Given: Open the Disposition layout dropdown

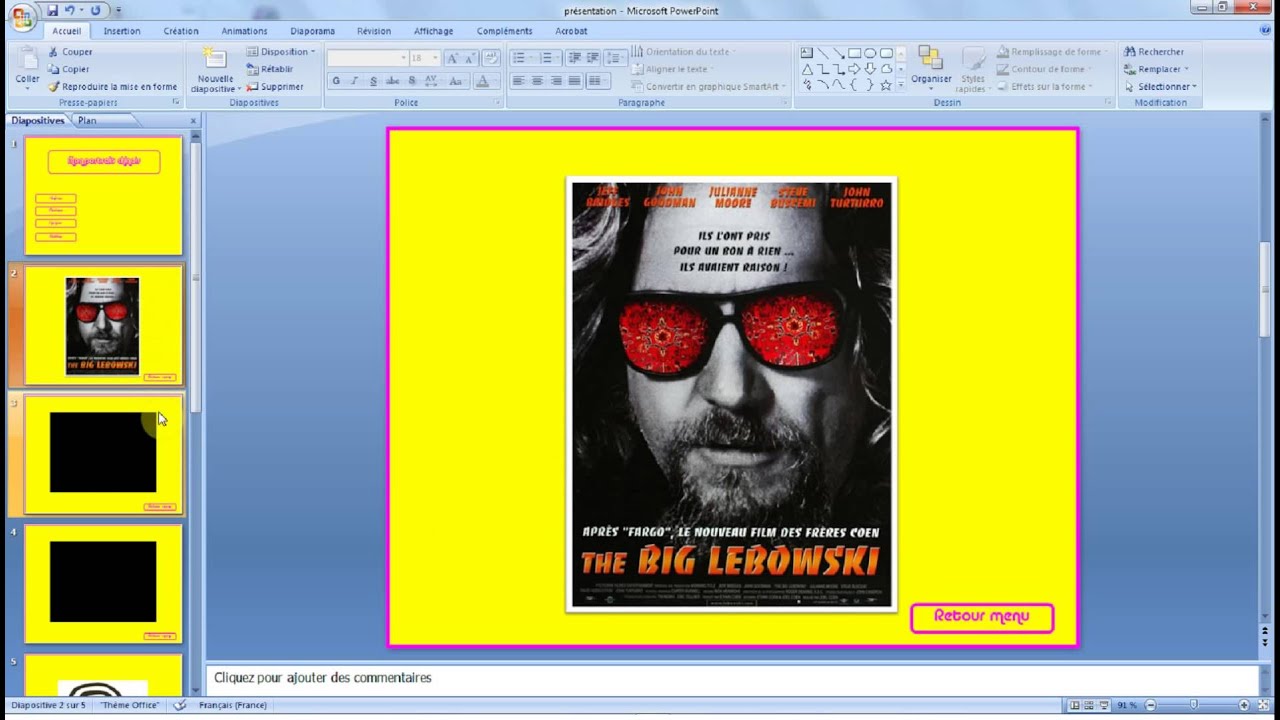Looking at the screenshot, I should click(281, 52).
